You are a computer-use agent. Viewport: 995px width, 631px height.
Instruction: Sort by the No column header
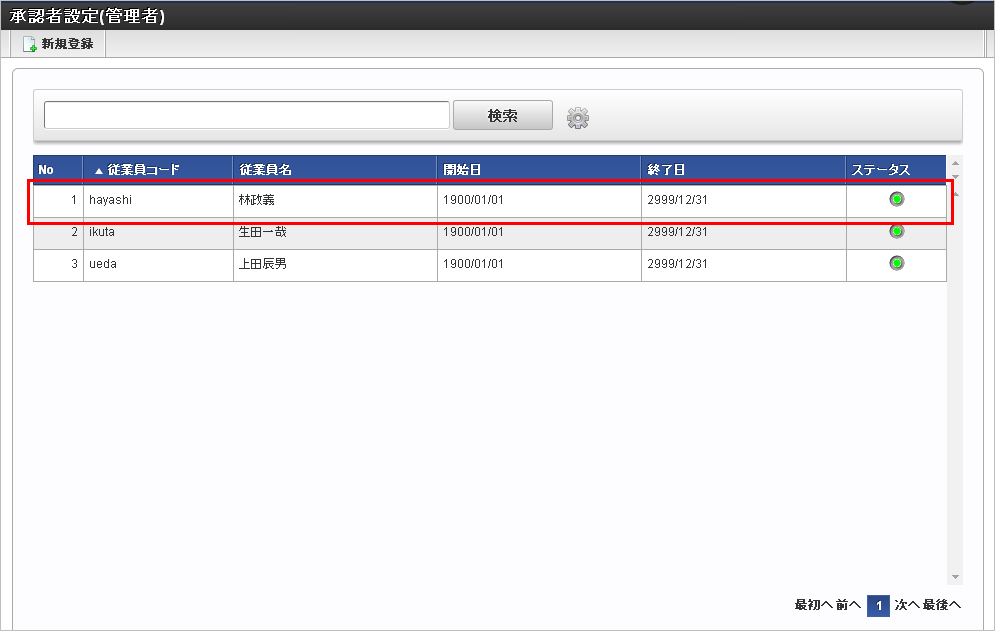click(58, 169)
